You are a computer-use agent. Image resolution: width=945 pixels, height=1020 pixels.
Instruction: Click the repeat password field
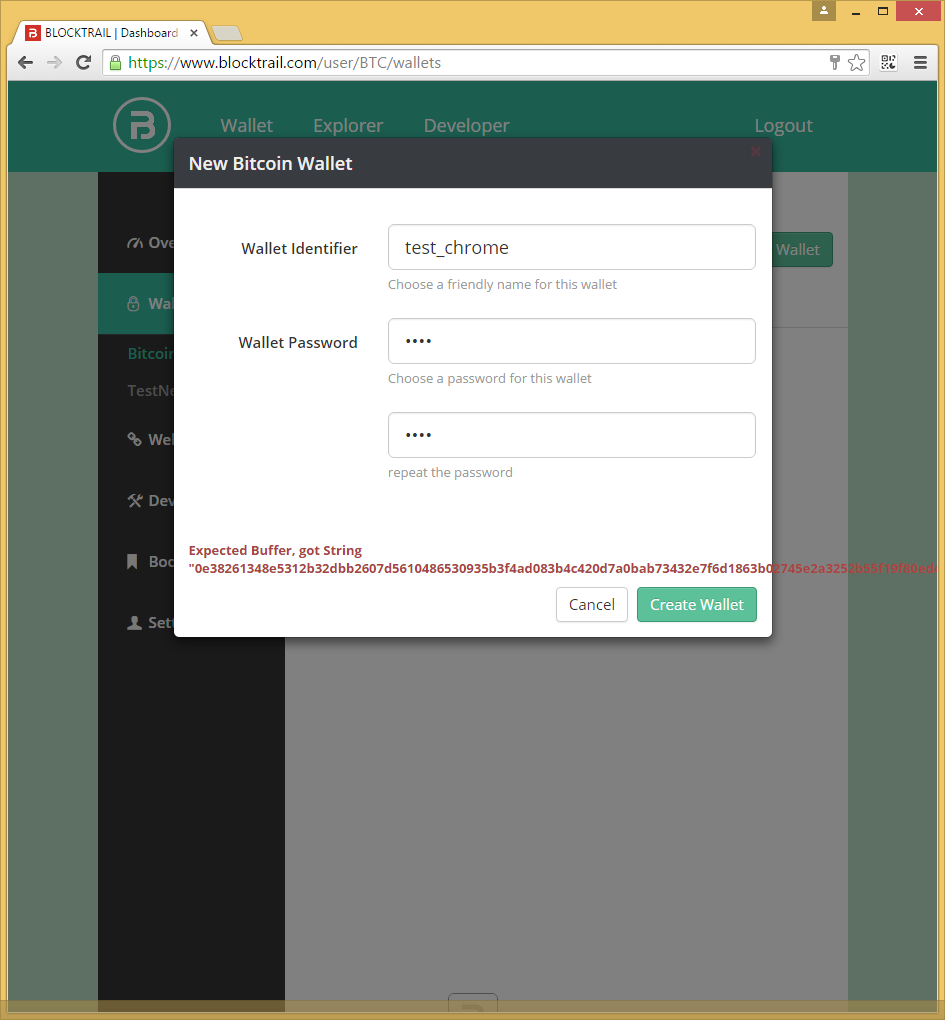click(x=572, y=435)
